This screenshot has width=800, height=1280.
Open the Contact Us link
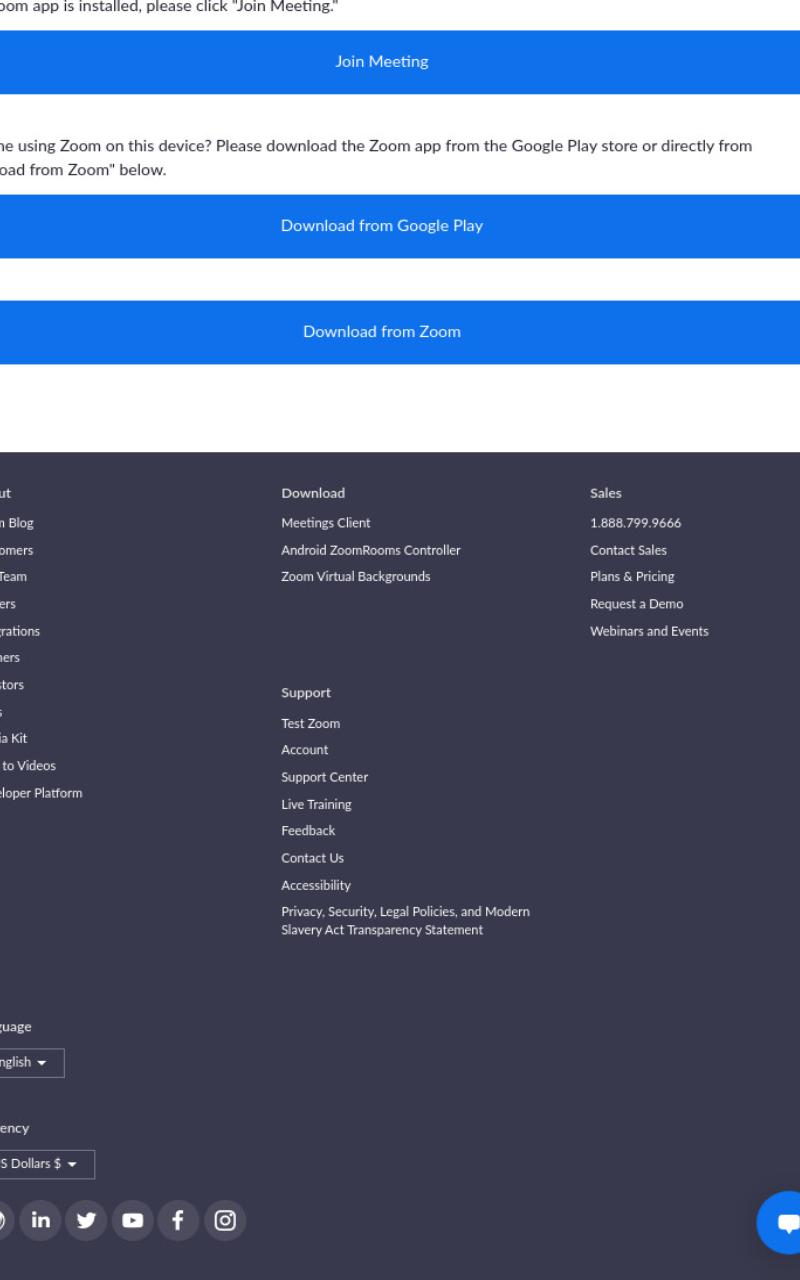click(312, 858)
